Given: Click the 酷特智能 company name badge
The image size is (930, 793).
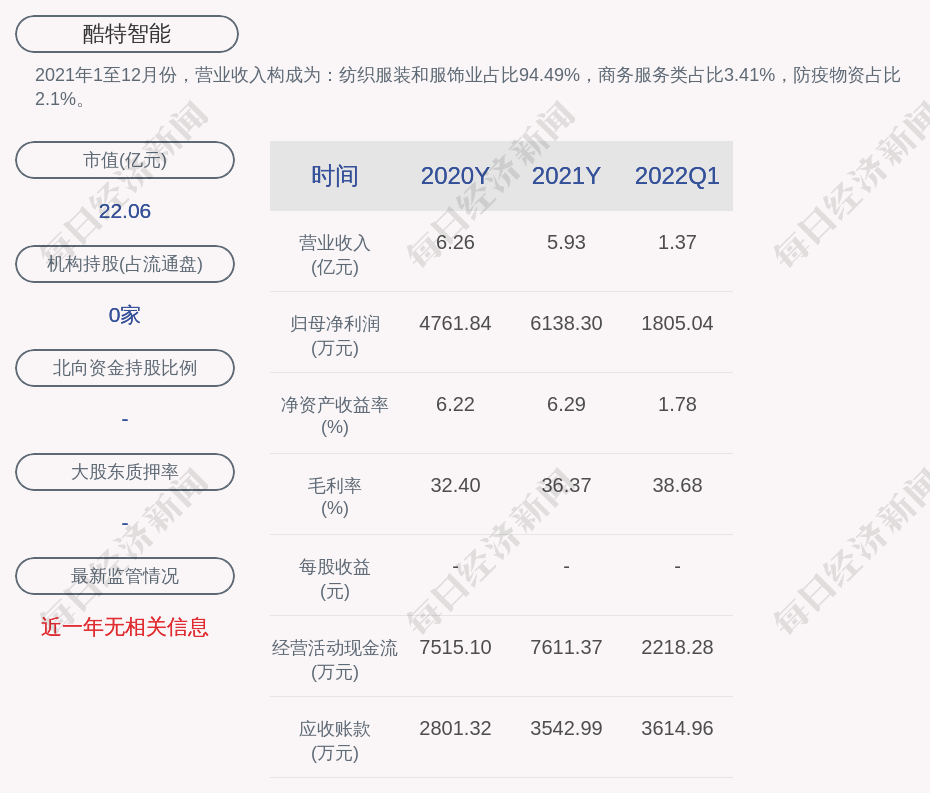Looking at the screenshot, I should [127, 34].
